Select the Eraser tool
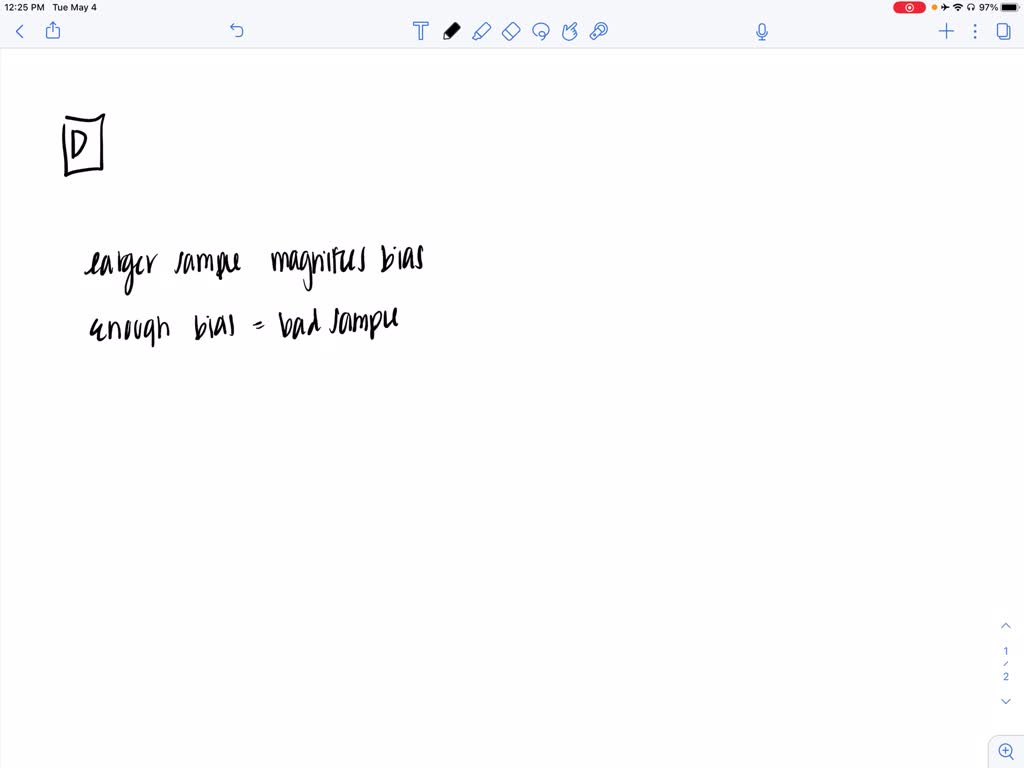 click(x=511, y=31)
